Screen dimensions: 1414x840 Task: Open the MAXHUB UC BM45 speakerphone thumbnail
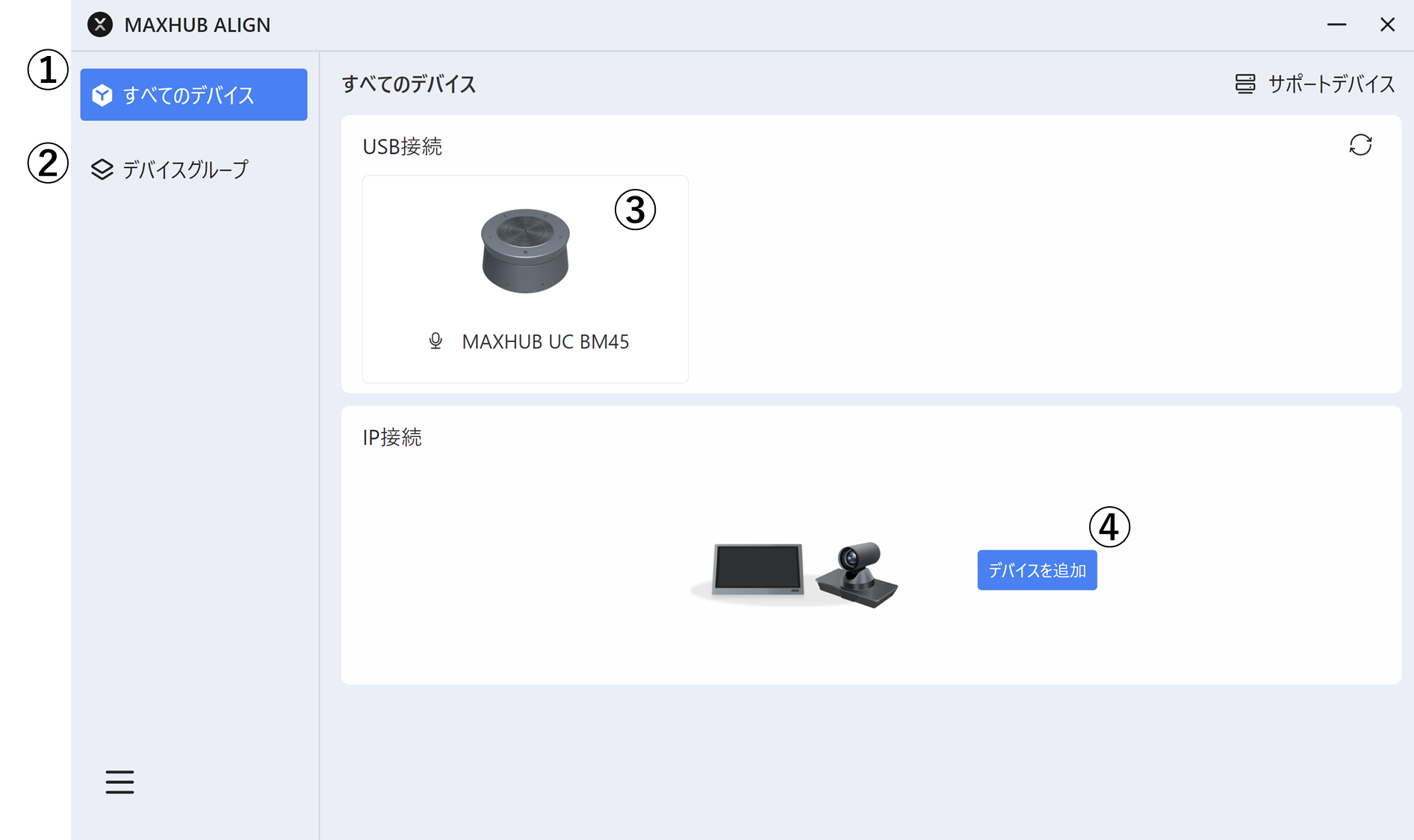[525, 250]
